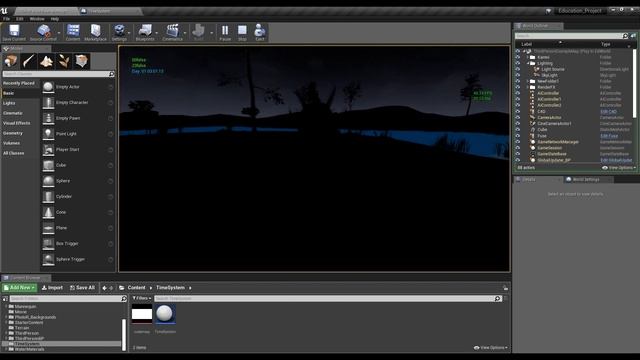This screenshot has width=640, height=360.
Task: Click the Eject toolbar icon
Action: (x=260, y=32)
